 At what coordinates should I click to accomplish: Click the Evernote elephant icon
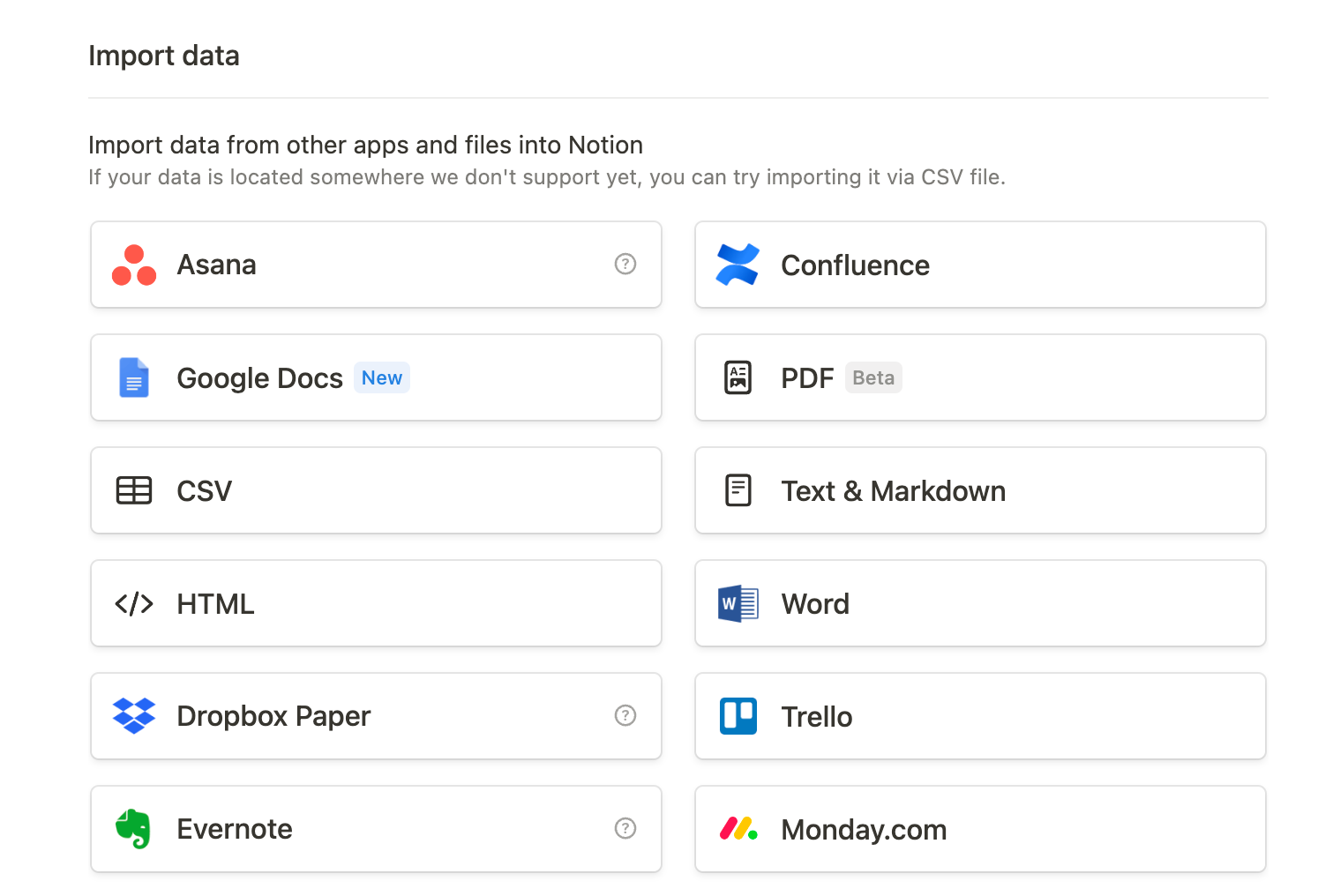[134, 829]
